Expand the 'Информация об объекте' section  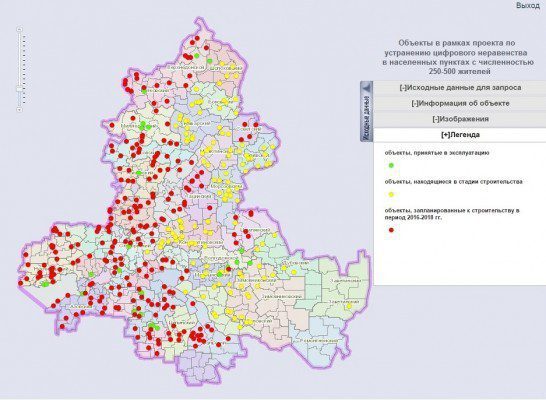tap(460, 103)
